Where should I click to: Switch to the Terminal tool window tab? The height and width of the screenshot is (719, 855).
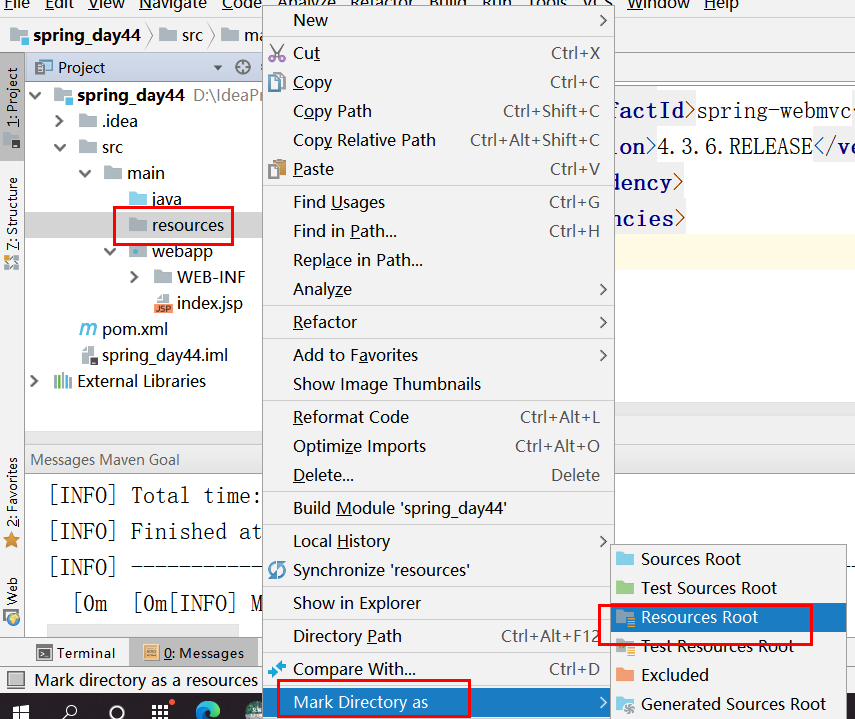tap(76, 652)
